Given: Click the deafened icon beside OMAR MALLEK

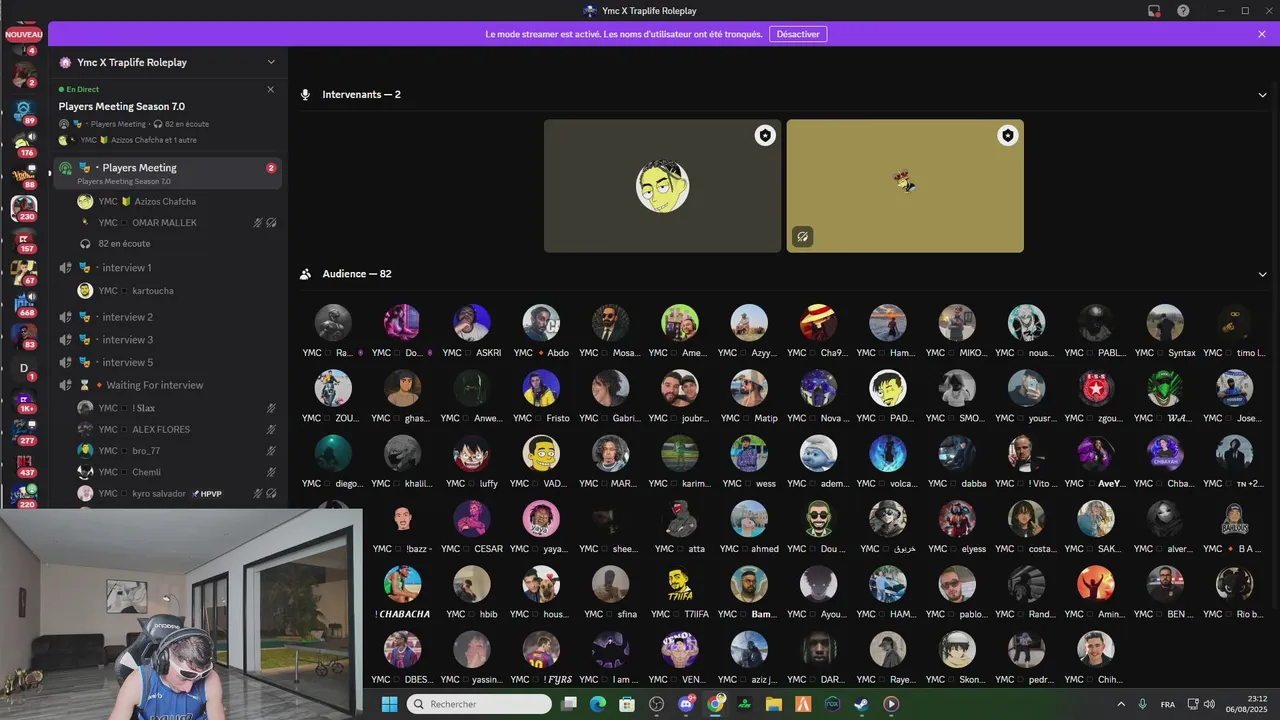Looking at the screenshot, I should 271,223.
